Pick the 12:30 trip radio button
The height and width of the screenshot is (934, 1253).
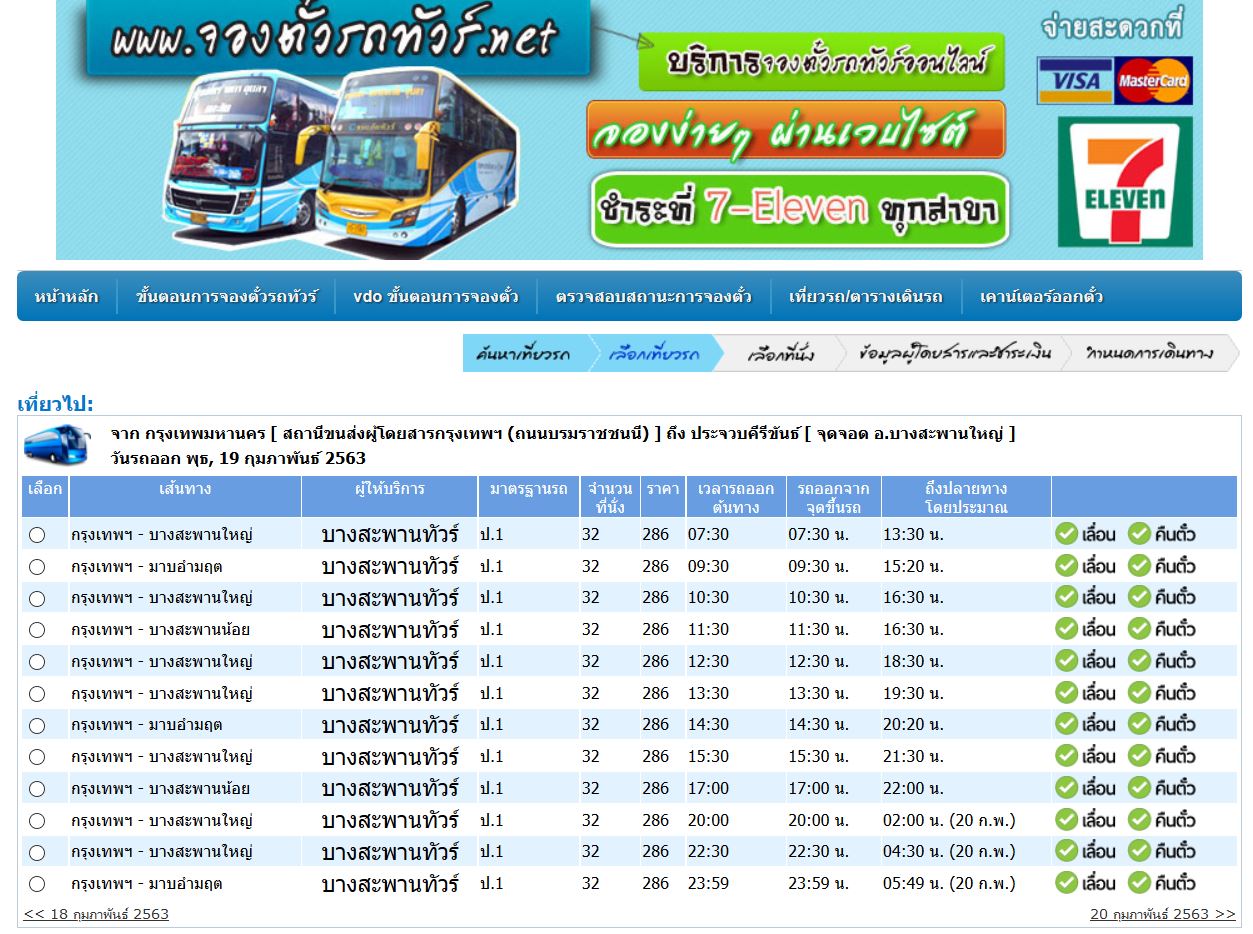[37, 662]
